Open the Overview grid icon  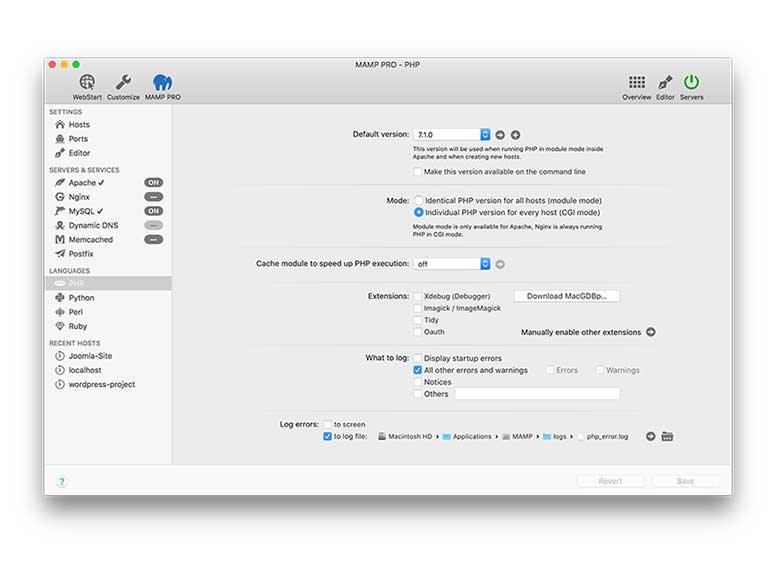pos(636,83)
